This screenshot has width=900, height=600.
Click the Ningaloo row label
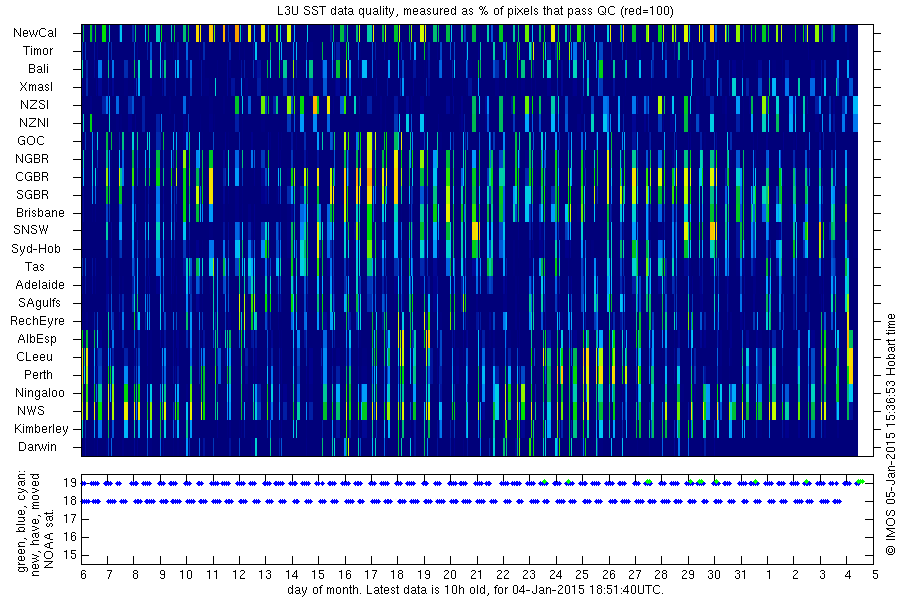click(x=40, y=393)
